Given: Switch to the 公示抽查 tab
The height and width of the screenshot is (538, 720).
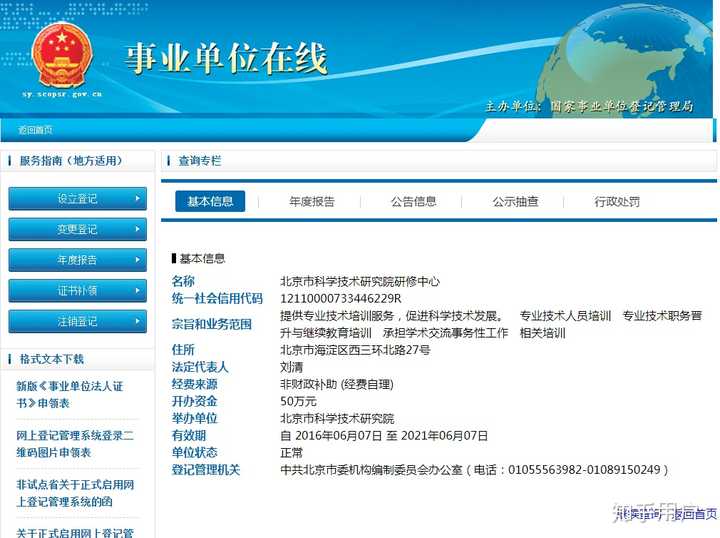Looking at the screenshot, I should 515,202.
